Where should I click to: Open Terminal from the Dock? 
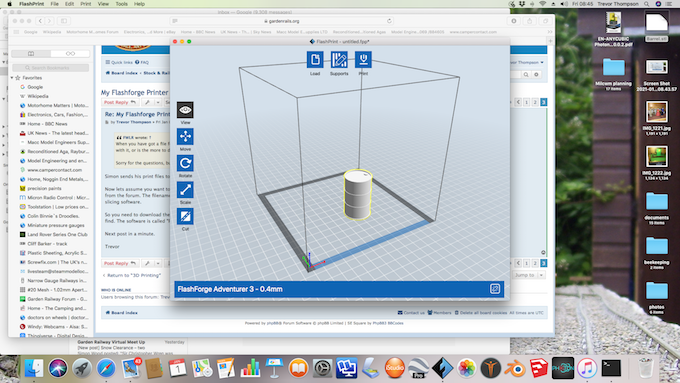click(x=611, y=368)
